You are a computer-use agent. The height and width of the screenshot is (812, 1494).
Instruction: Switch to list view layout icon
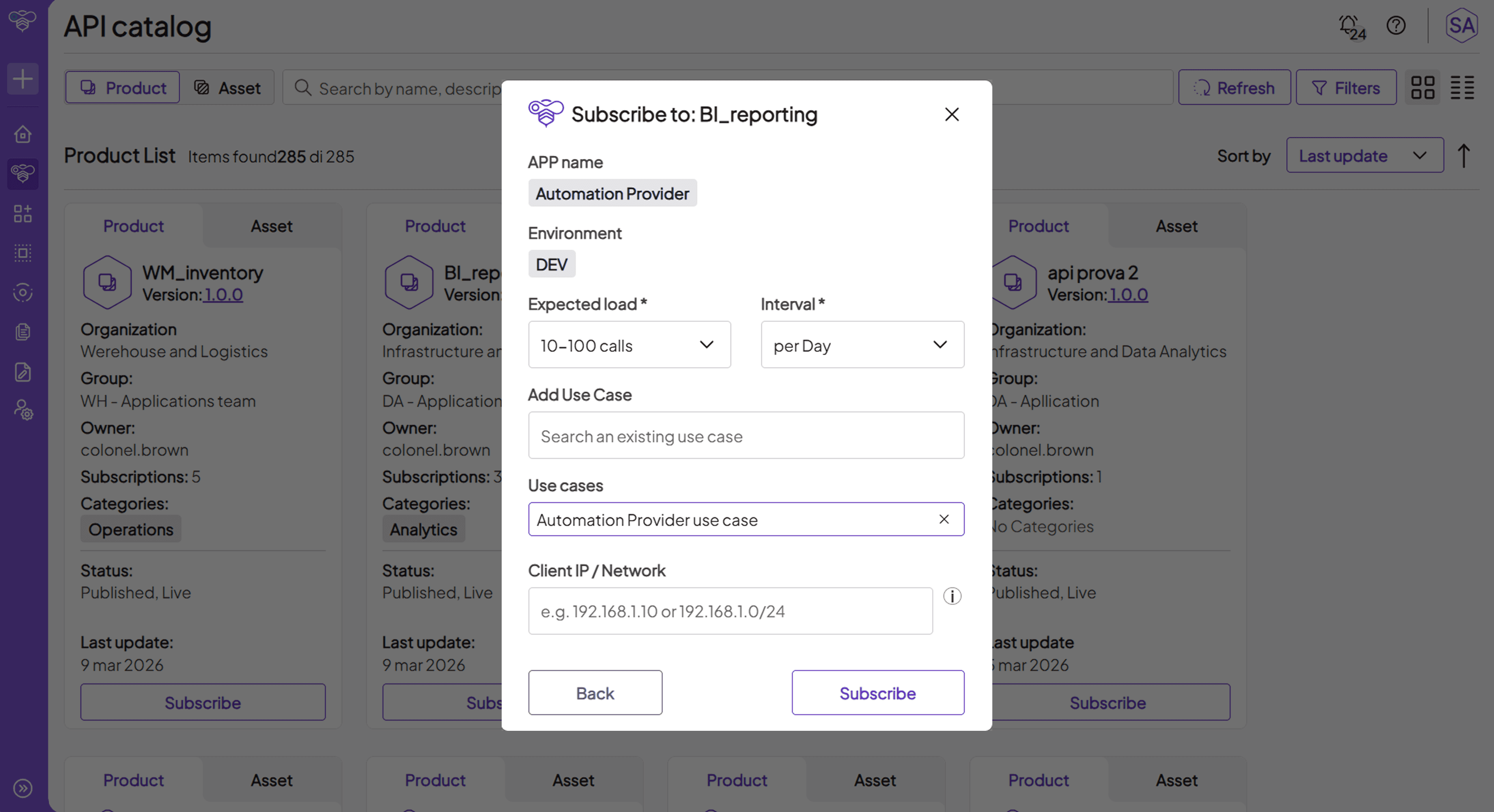(x=1462, y=88)
